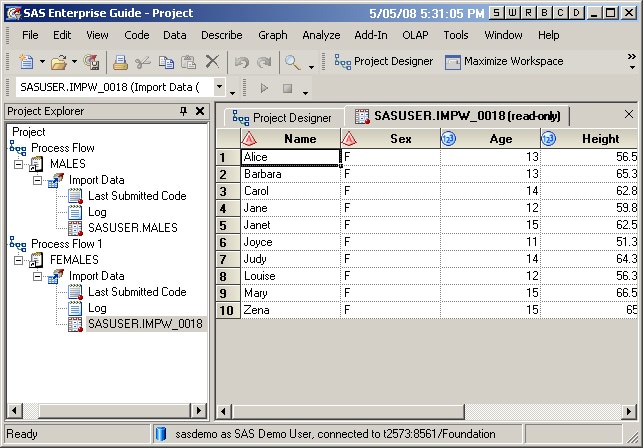The height and width of the screenshot is (448, 643).
Task: Click the Delete X toolbar icon
Action: [211, 62]
